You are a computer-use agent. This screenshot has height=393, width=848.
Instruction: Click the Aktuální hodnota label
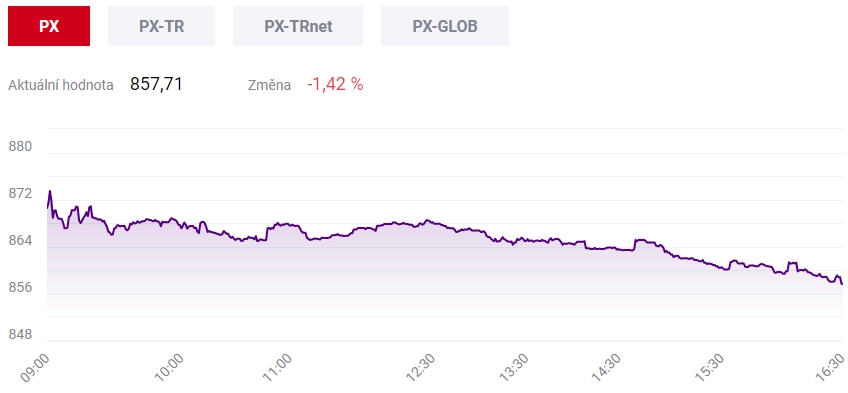(61, 85)
